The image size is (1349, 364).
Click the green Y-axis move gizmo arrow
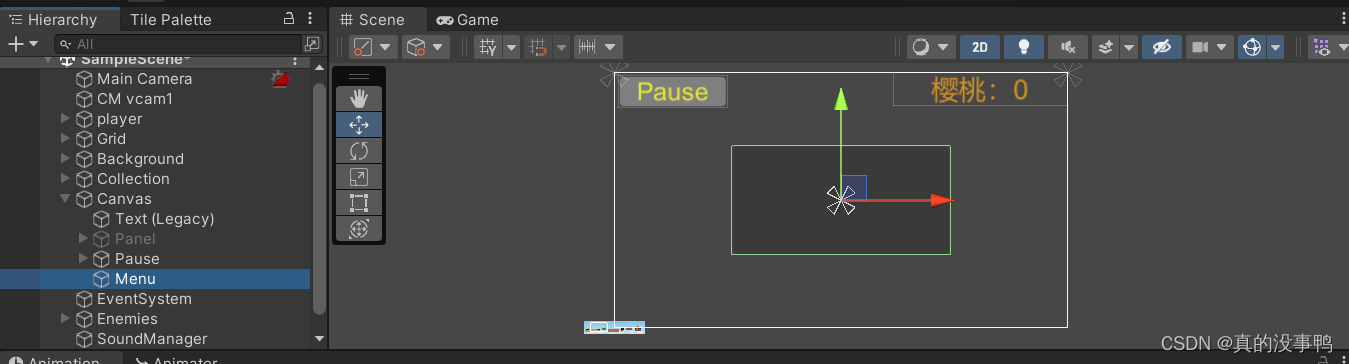841,98
